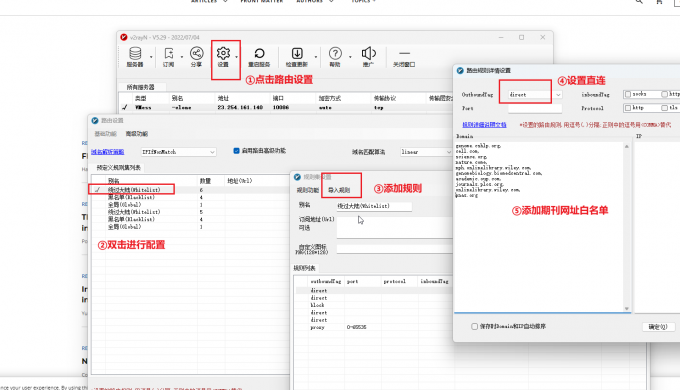Click the 订阅 subscription toolbar icon
This screenshot has height=390, width=680.
click(x=168, y=57)
